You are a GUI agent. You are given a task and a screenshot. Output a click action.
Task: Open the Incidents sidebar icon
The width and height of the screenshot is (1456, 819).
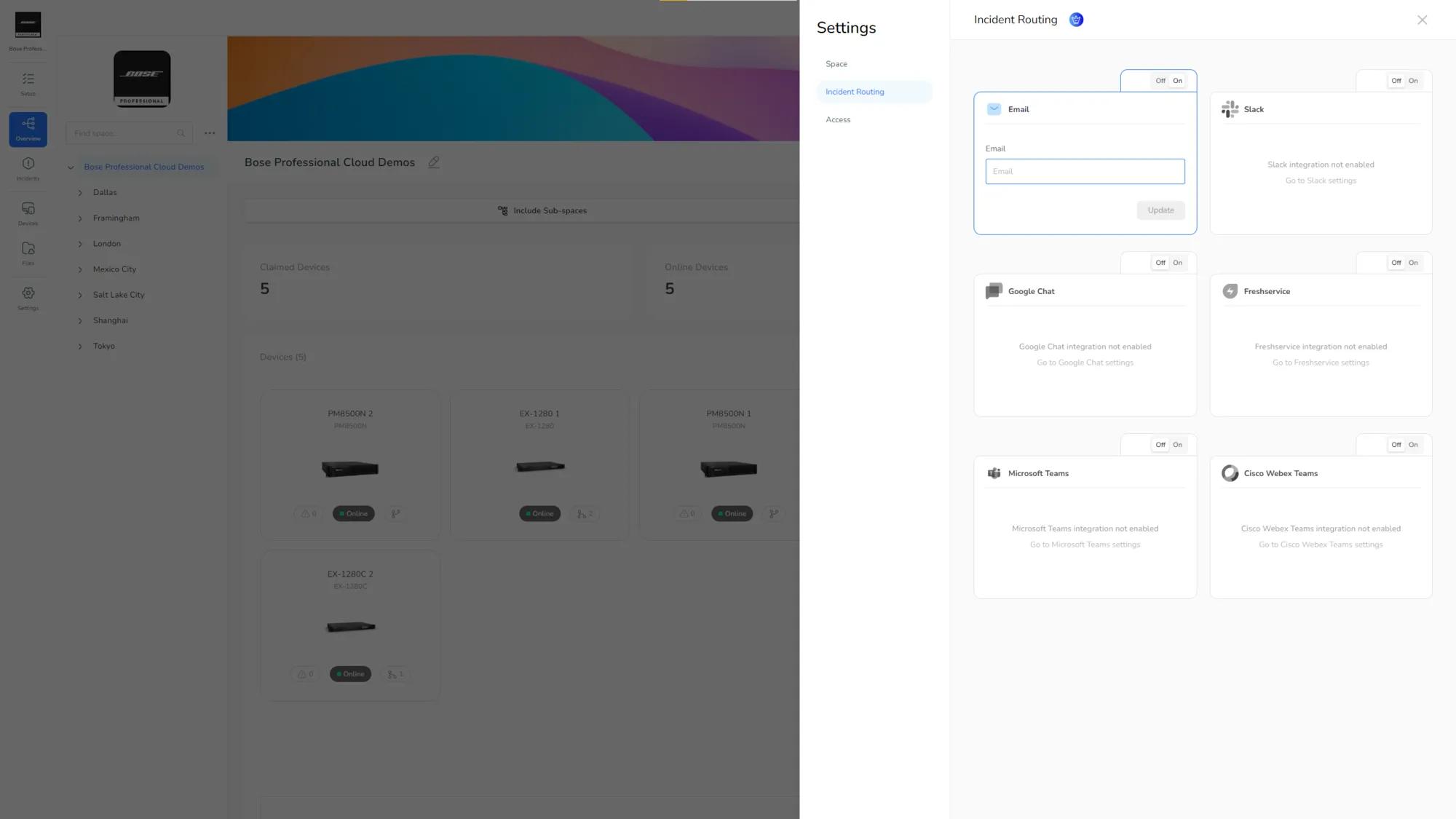tap(28, 168)
